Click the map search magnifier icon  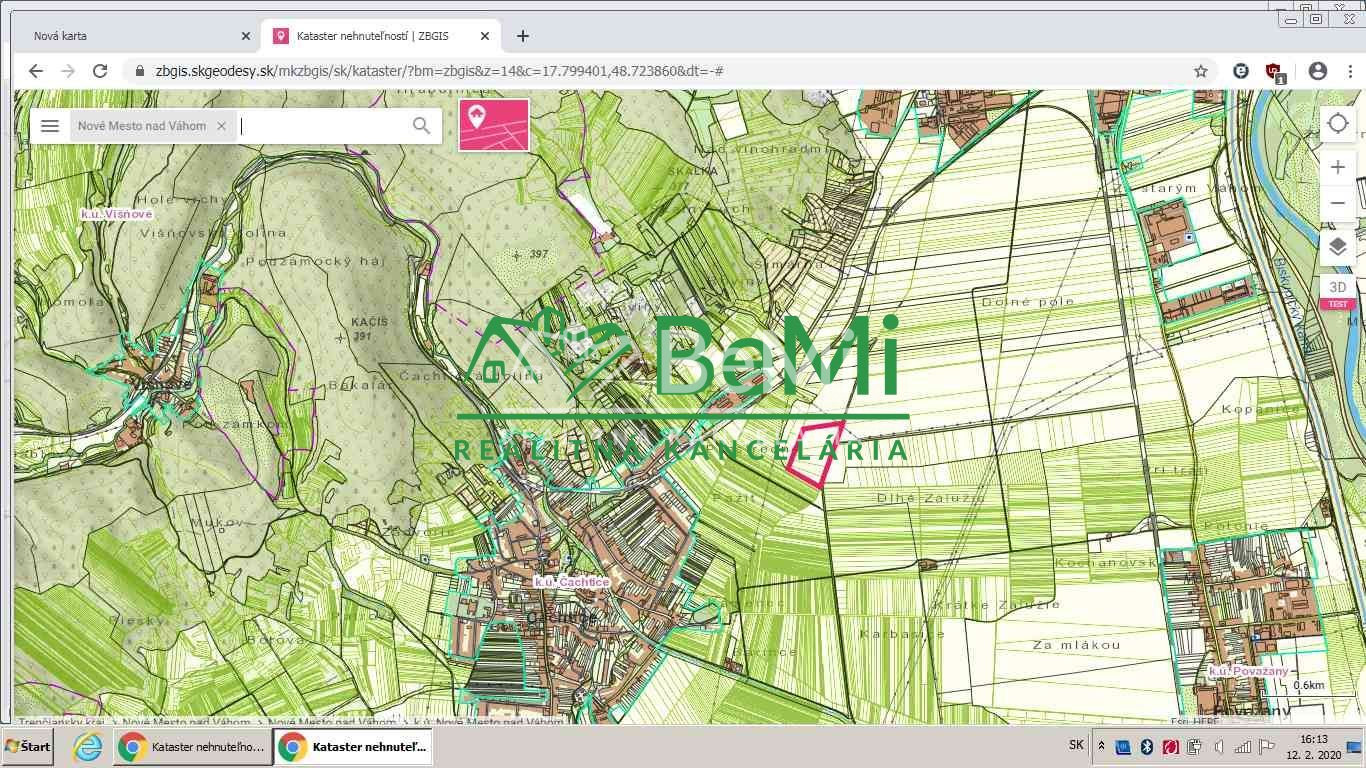tap(421, 126)
